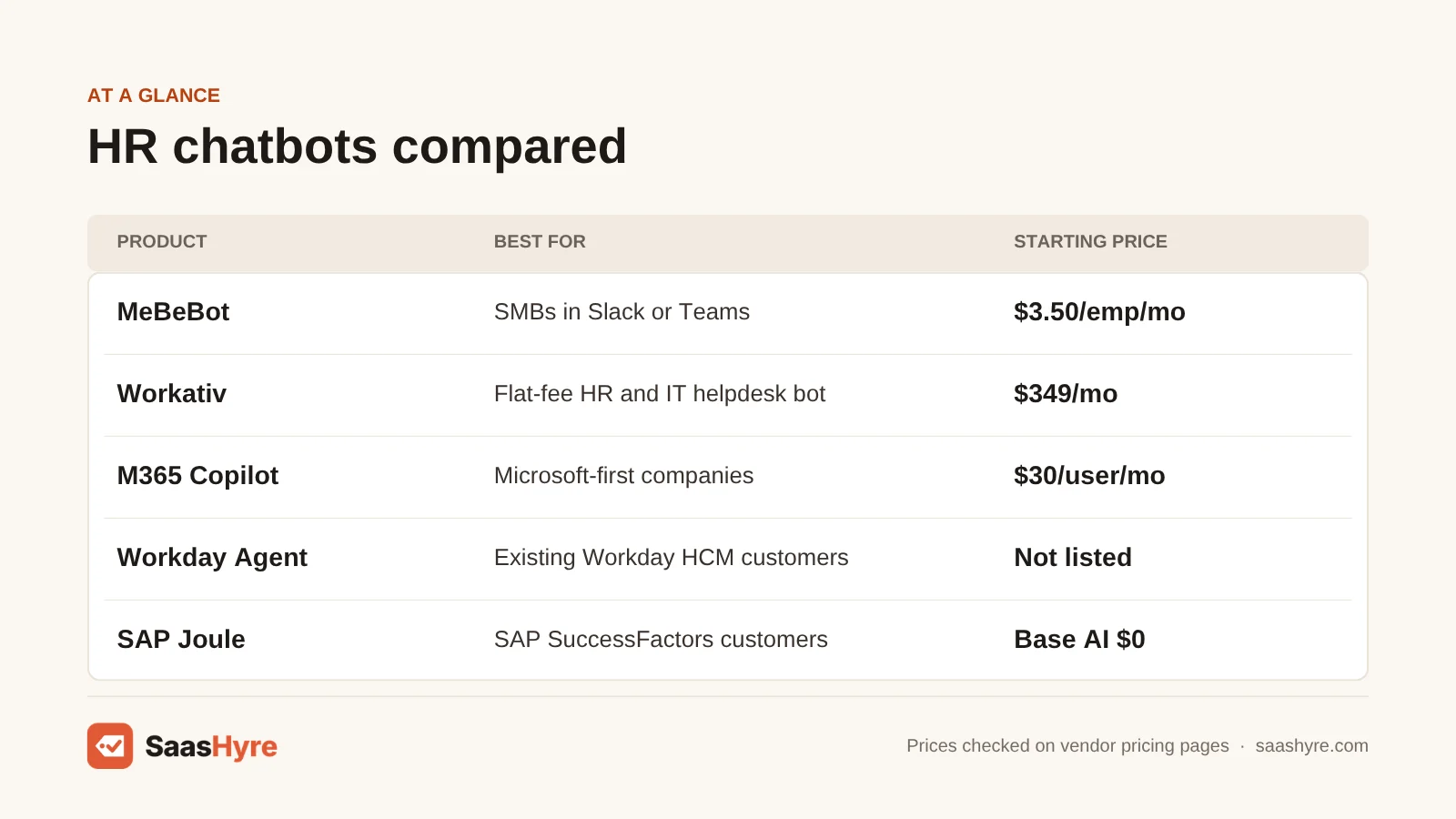The height and width of the screenshot is (819, 1456).
Task: Select the MeBeBot product name
Action: (x=173, y=312)
